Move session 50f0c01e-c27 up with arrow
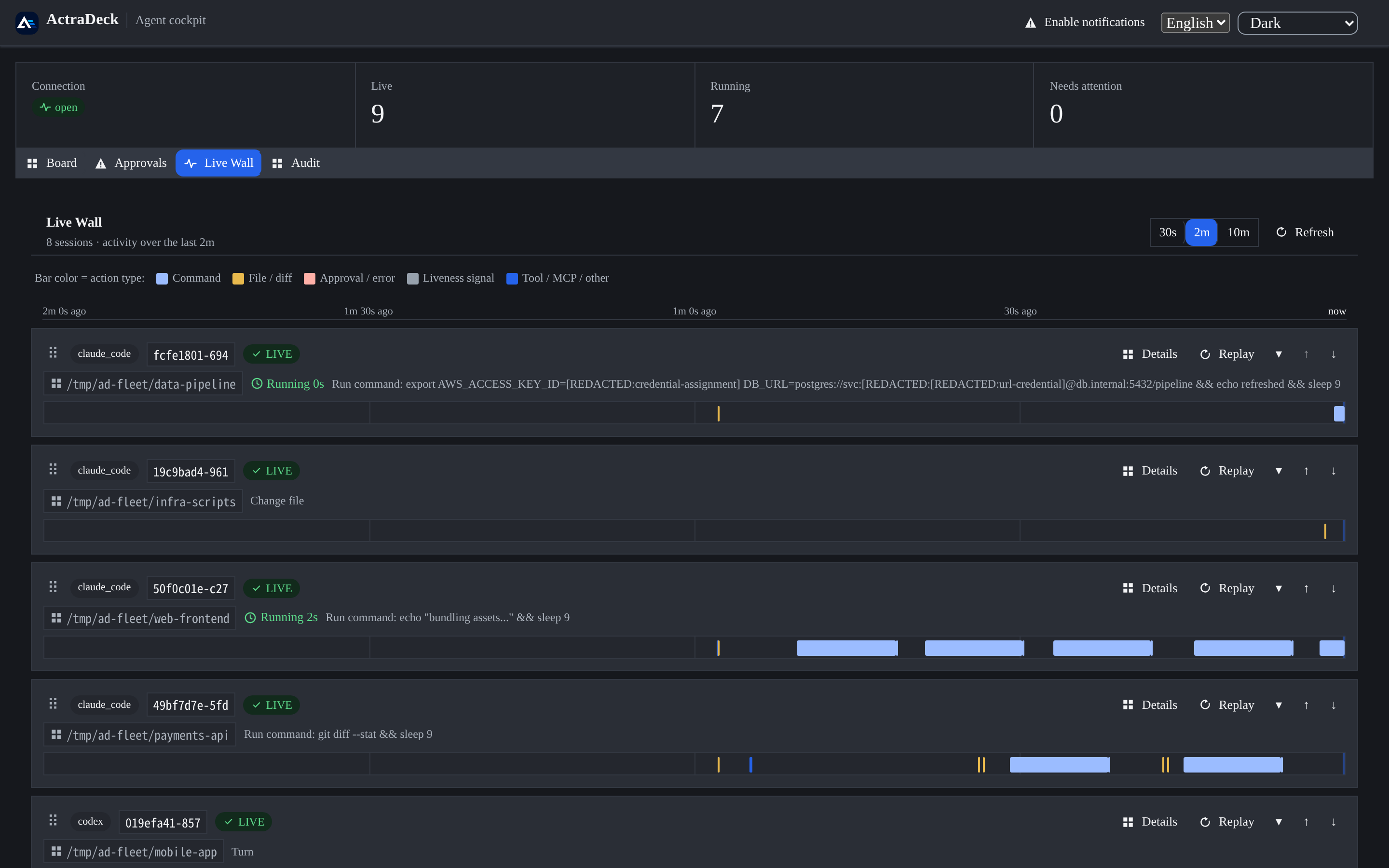This screenshot has width=1389, height=868. (x=1306, y=588)
